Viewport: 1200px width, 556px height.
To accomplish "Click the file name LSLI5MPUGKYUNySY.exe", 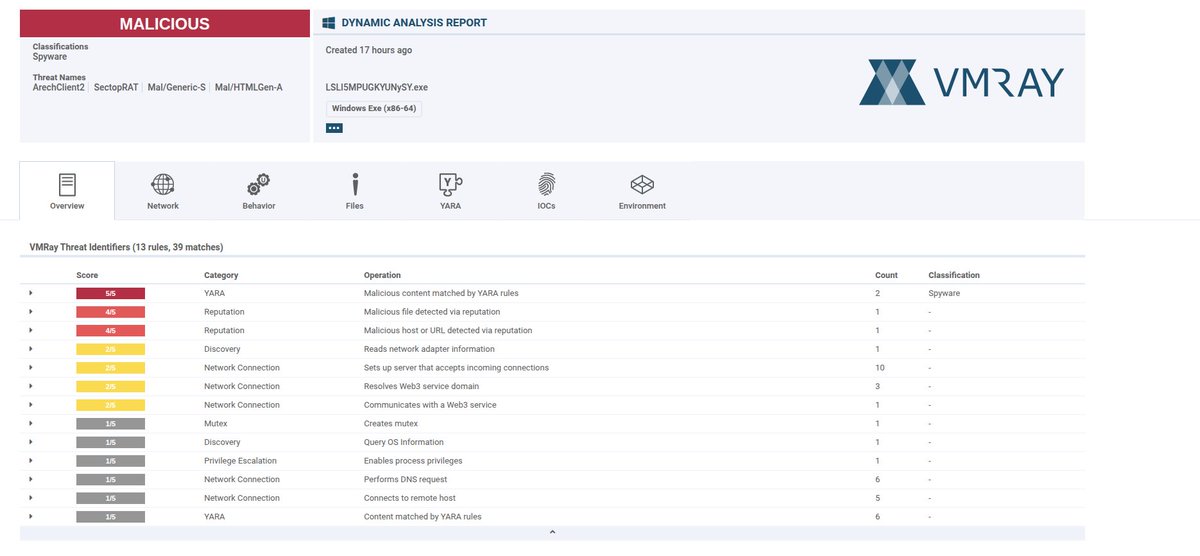I will pyautogui.click(x=377, y=87).
